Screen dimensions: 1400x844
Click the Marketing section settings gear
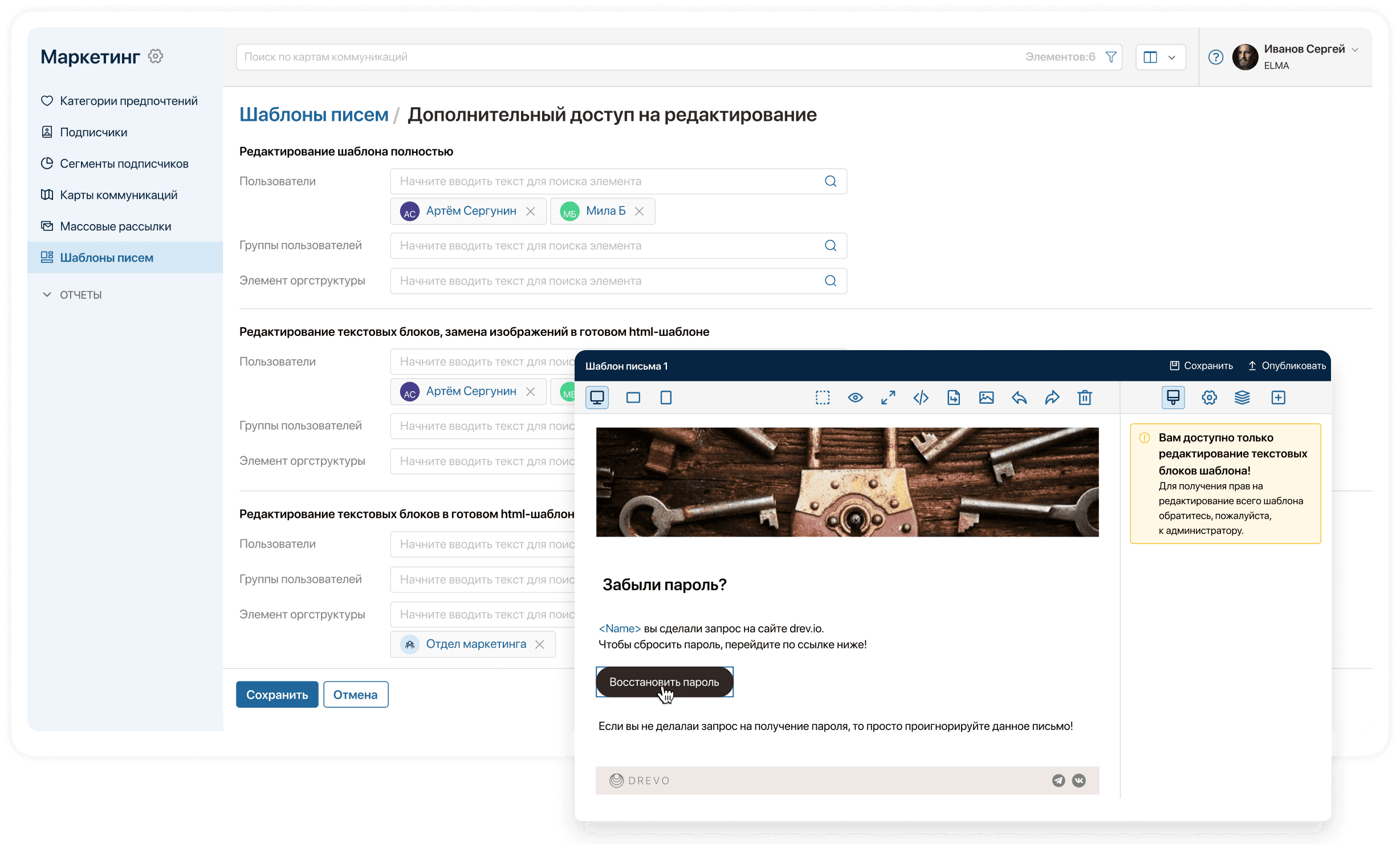(x=156, y=56)
